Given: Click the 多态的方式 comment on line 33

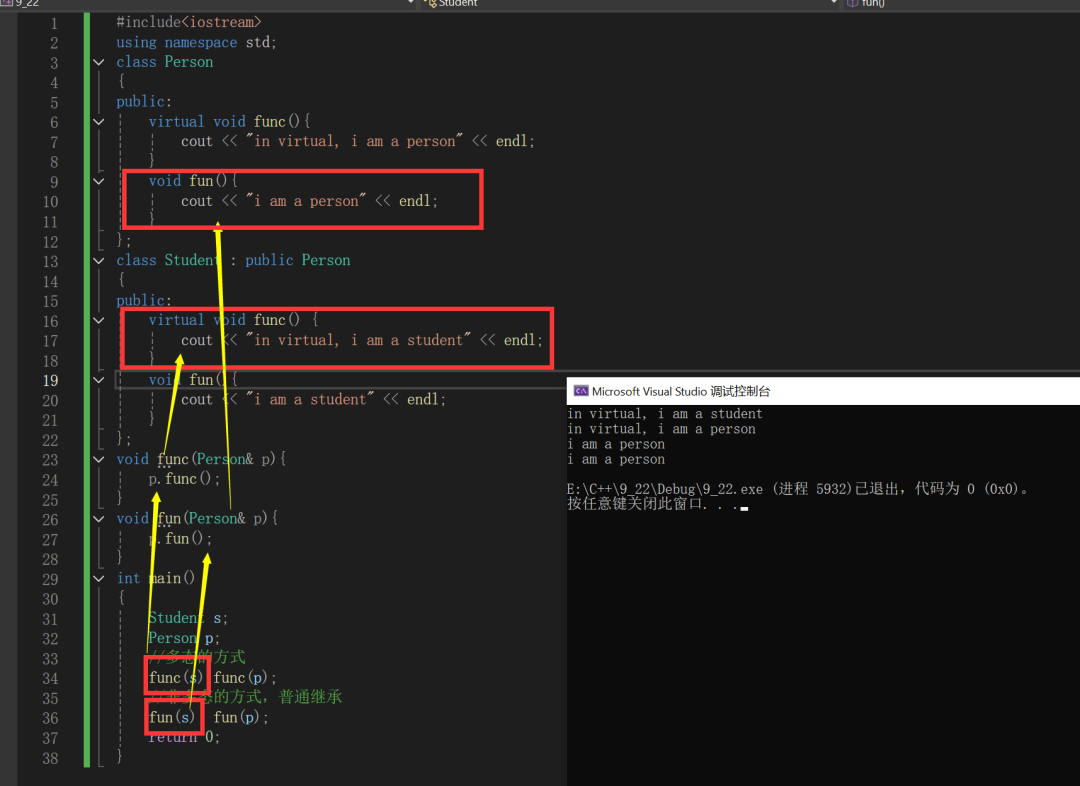Looking at the screenshot, I should click(x=197, y=657).
